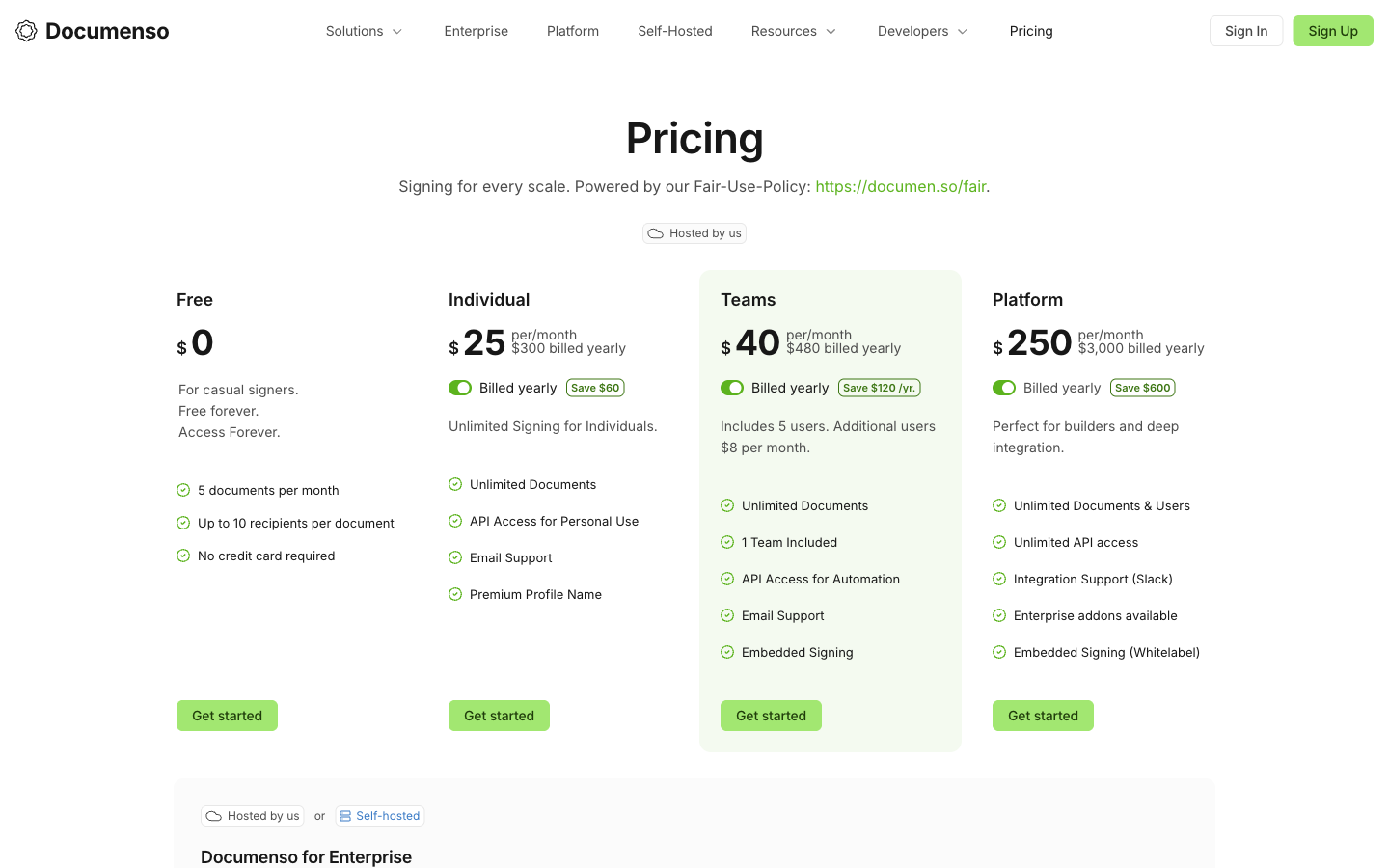Click the checkmark beside API Access for Personal Use

[455, 521]
